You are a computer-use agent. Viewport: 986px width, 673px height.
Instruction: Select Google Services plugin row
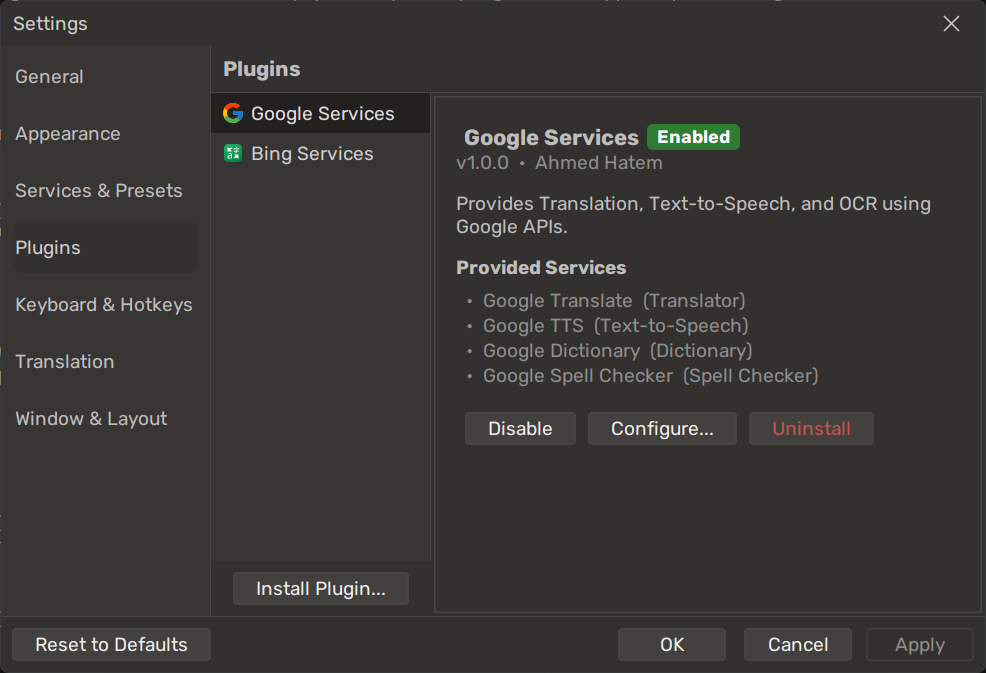(x=321, y=113)
